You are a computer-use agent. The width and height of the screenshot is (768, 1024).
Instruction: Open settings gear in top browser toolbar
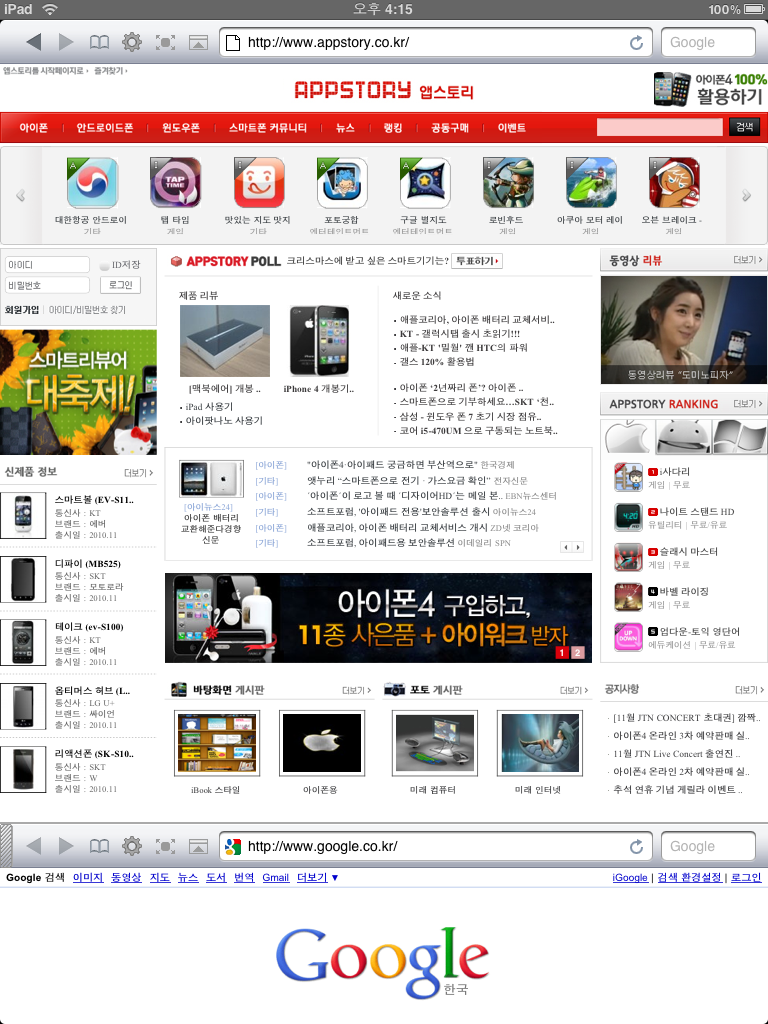pyautogui.click(x=132, y=42)
